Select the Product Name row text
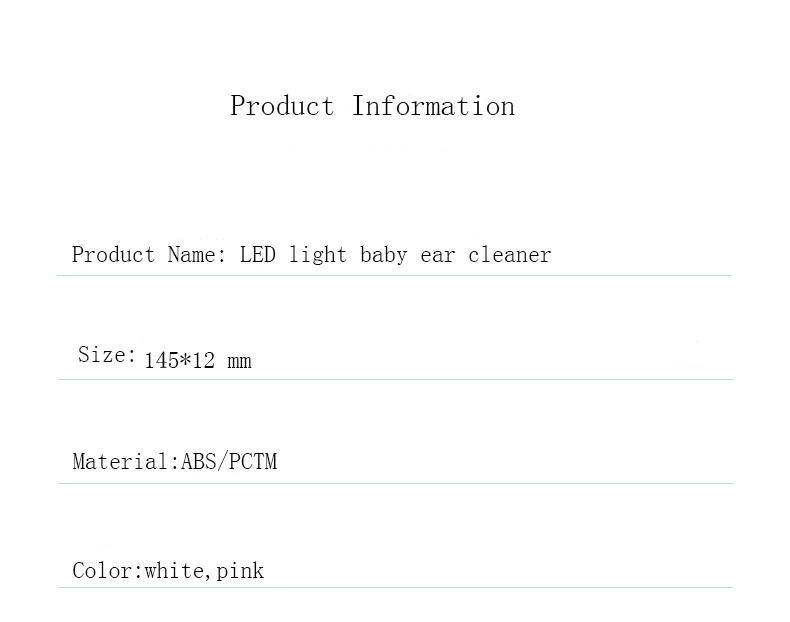Screen dimensions: 790x622 pyautogui.click(x=311, y=255)
